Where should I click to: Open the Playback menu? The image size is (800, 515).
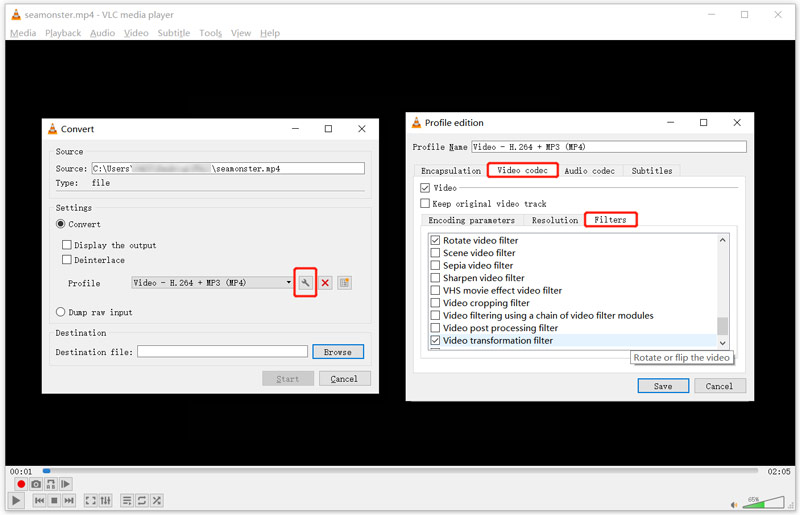(x=63, y=33)
